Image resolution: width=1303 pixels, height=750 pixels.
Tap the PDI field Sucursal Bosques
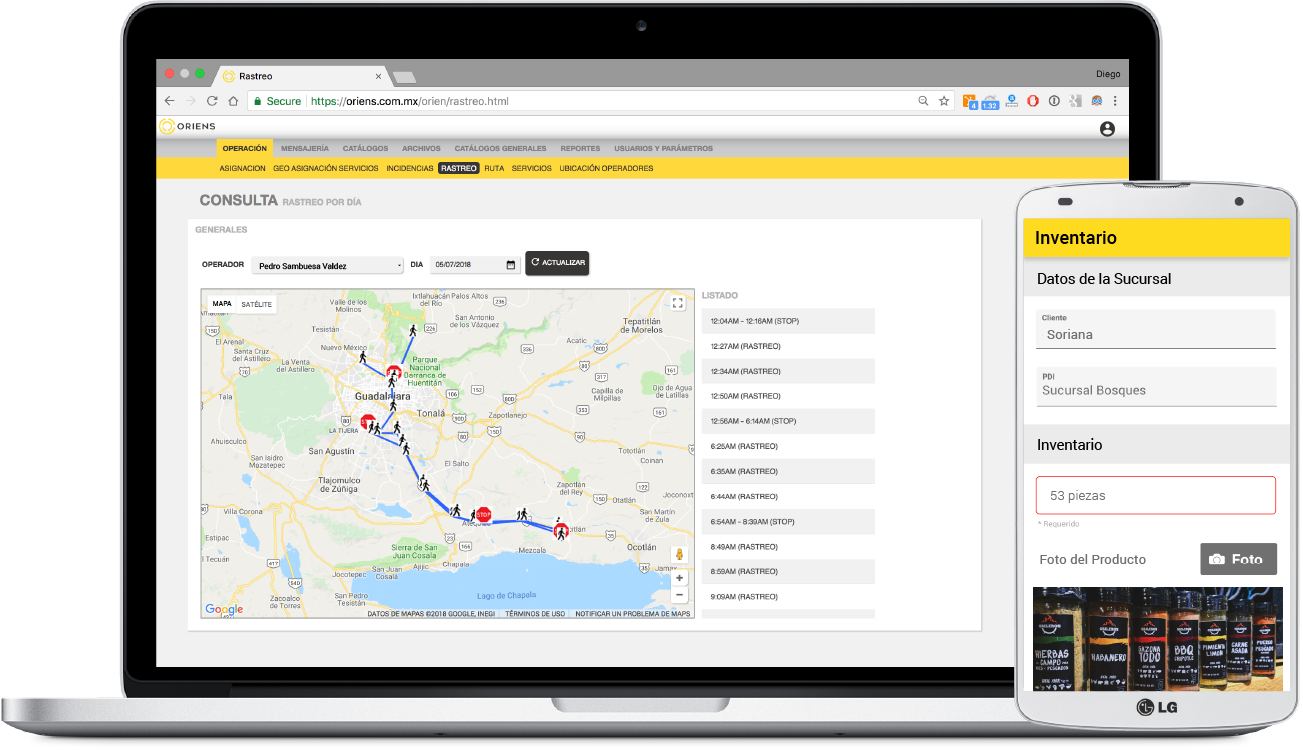pyautogui.click(x=1156, y=386)
